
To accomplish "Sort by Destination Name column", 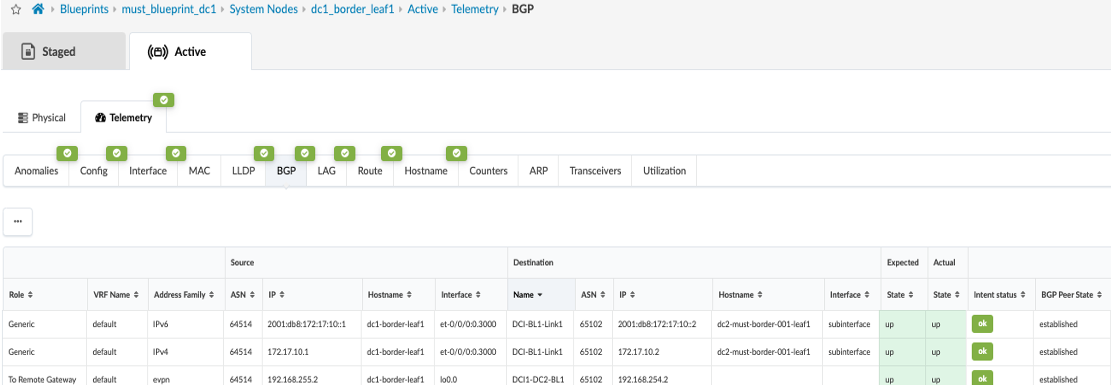I will 527,294.
